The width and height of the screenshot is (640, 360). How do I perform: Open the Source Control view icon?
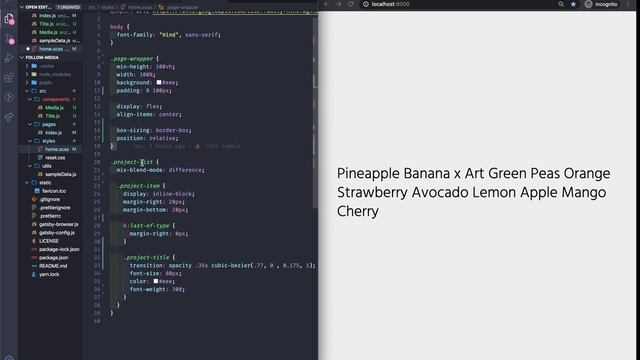coord(9,39)
